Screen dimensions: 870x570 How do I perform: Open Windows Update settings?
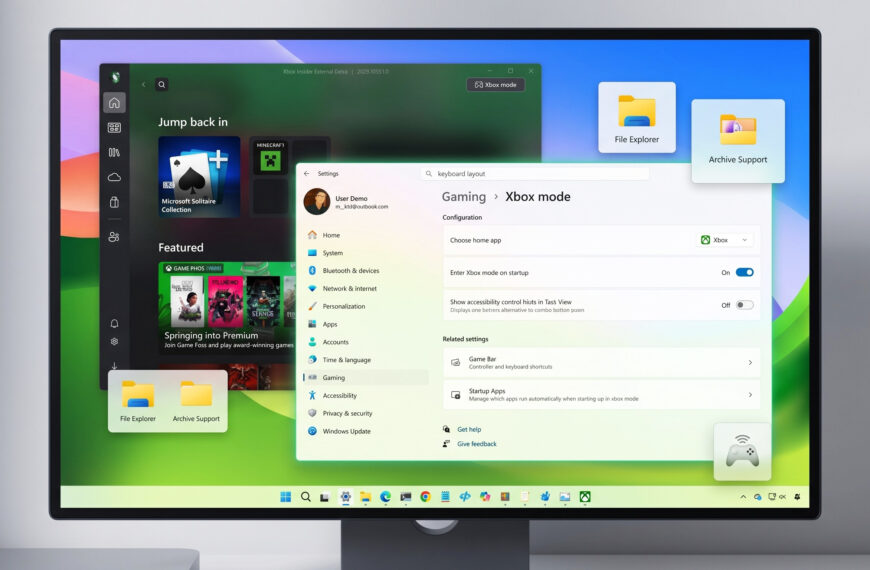pyautogui.click(x=366, y=431)
